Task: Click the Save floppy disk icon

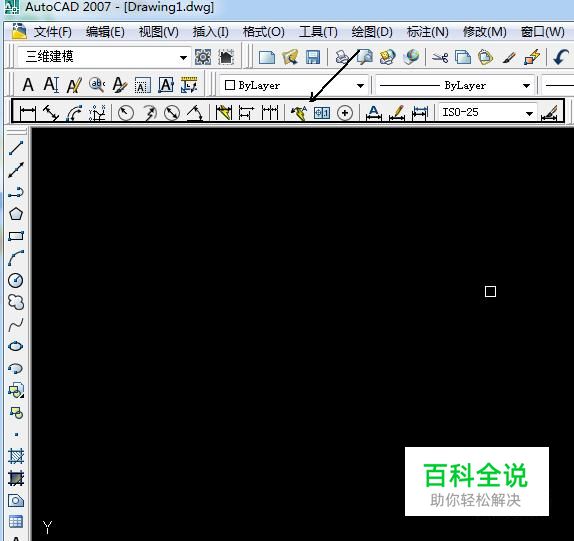Action: tap(313, 57)
